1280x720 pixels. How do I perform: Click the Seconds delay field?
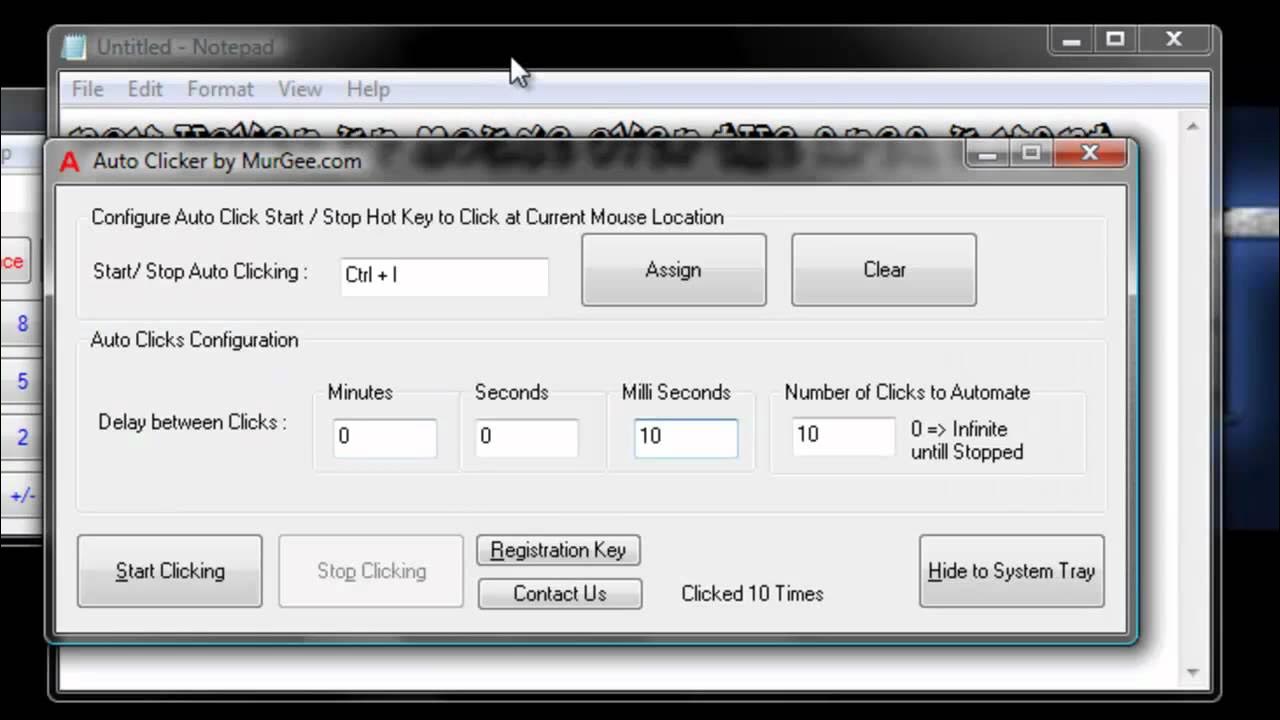coord(526,437)
